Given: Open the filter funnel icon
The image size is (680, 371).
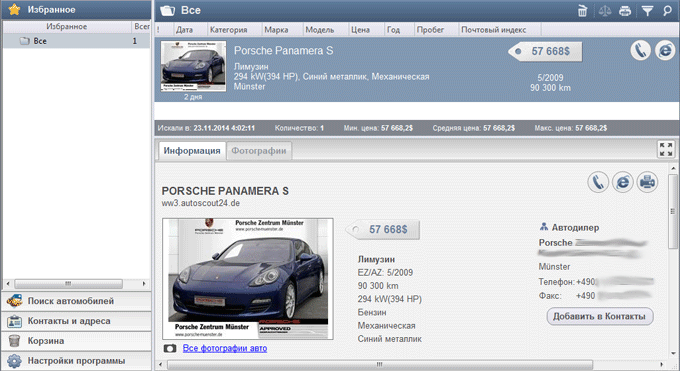Looking at the screenshot, I should tap(647, 11).
